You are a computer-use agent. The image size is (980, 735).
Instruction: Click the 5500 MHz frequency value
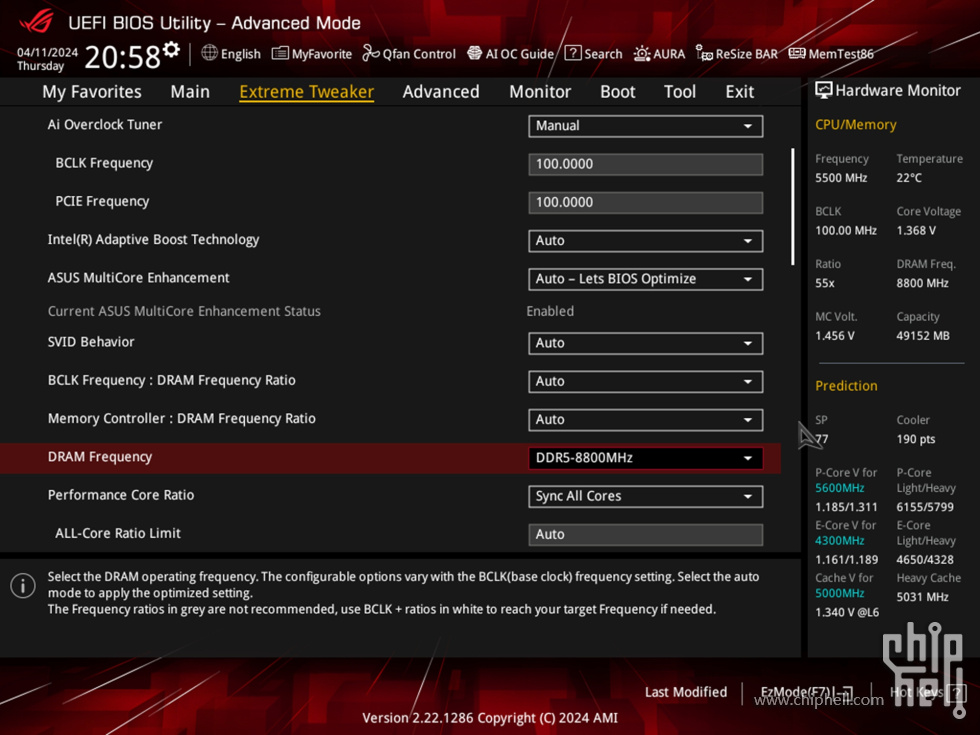point(841,178)
